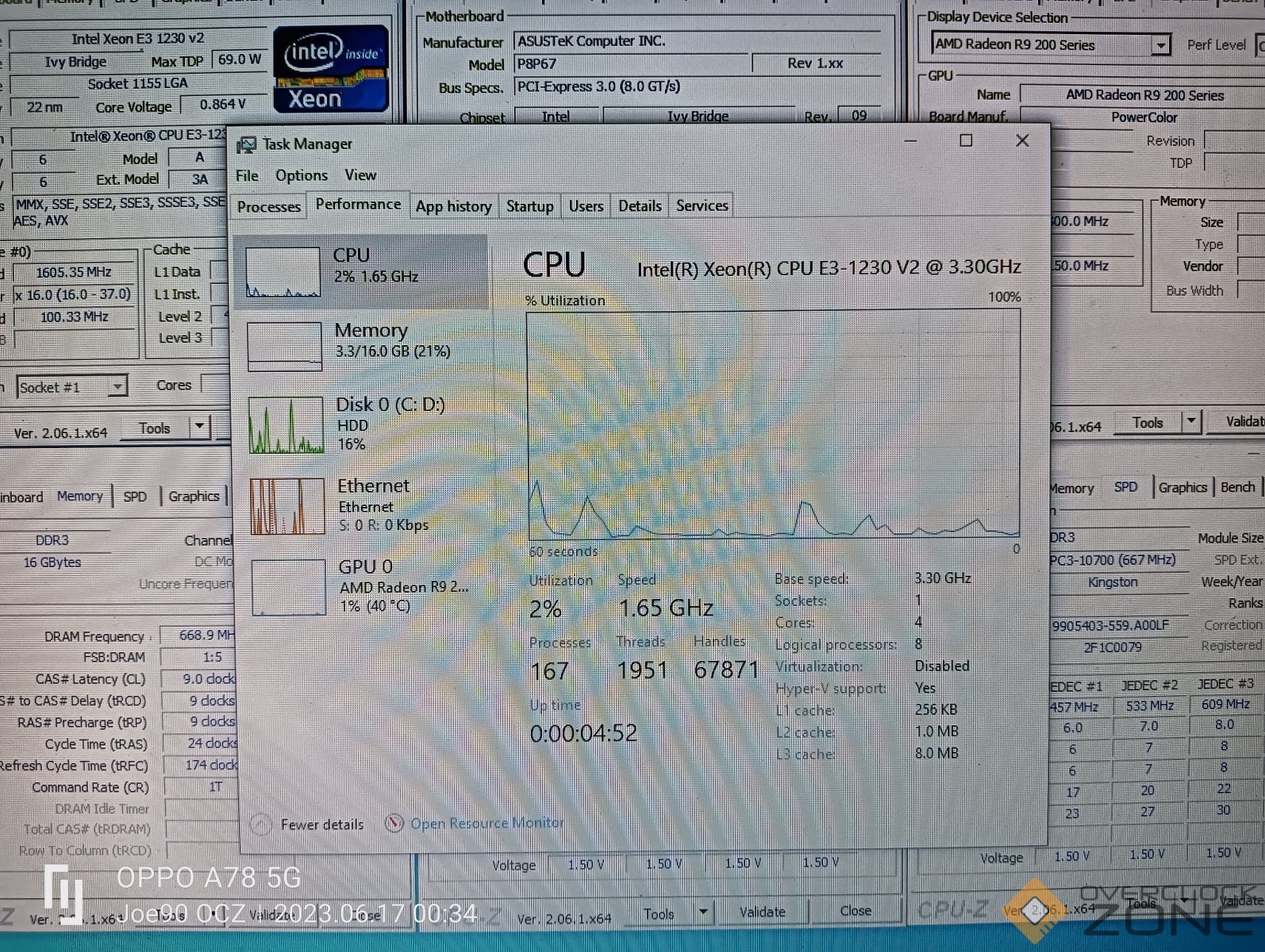Click the '2F1C0079' serial number field
Image resolution: width=1265 pixels, height=952 pixels.
1112,647
